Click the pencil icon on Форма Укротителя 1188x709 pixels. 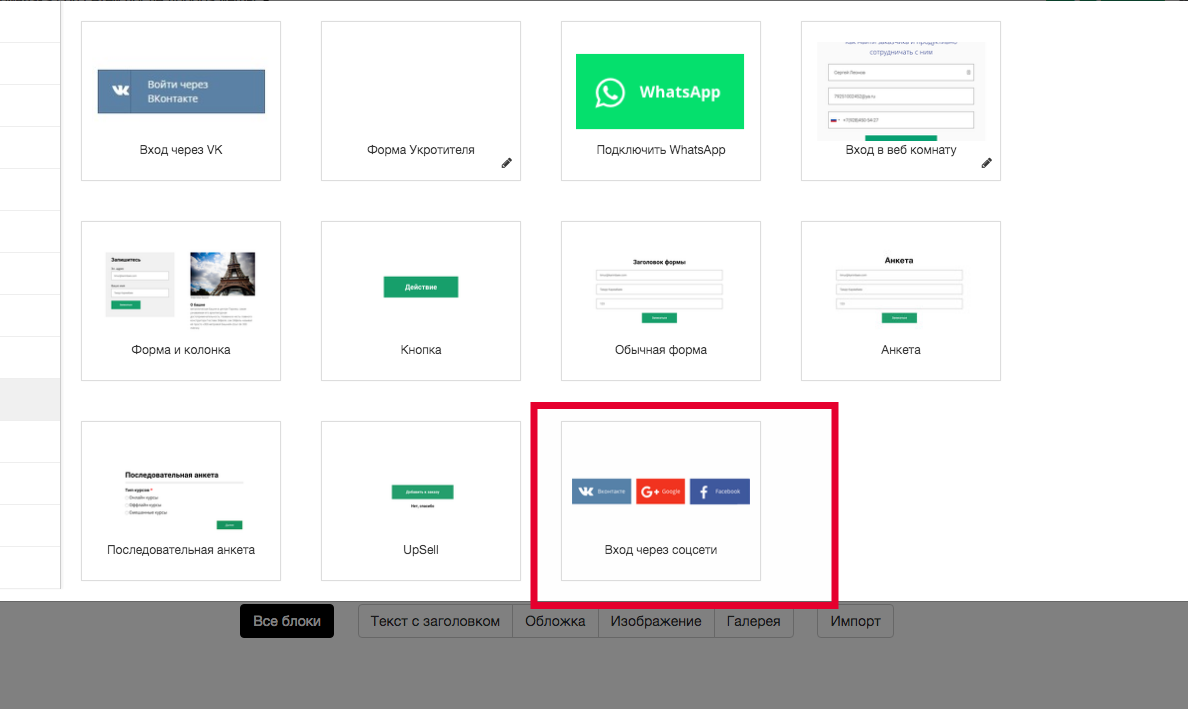pyautogui.click(x=506, y=163)
